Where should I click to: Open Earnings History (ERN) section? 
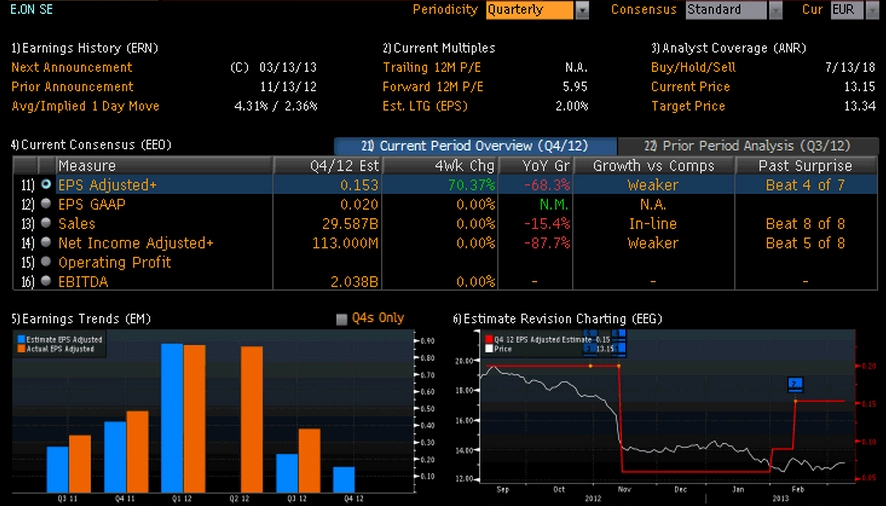pos(85,48)
